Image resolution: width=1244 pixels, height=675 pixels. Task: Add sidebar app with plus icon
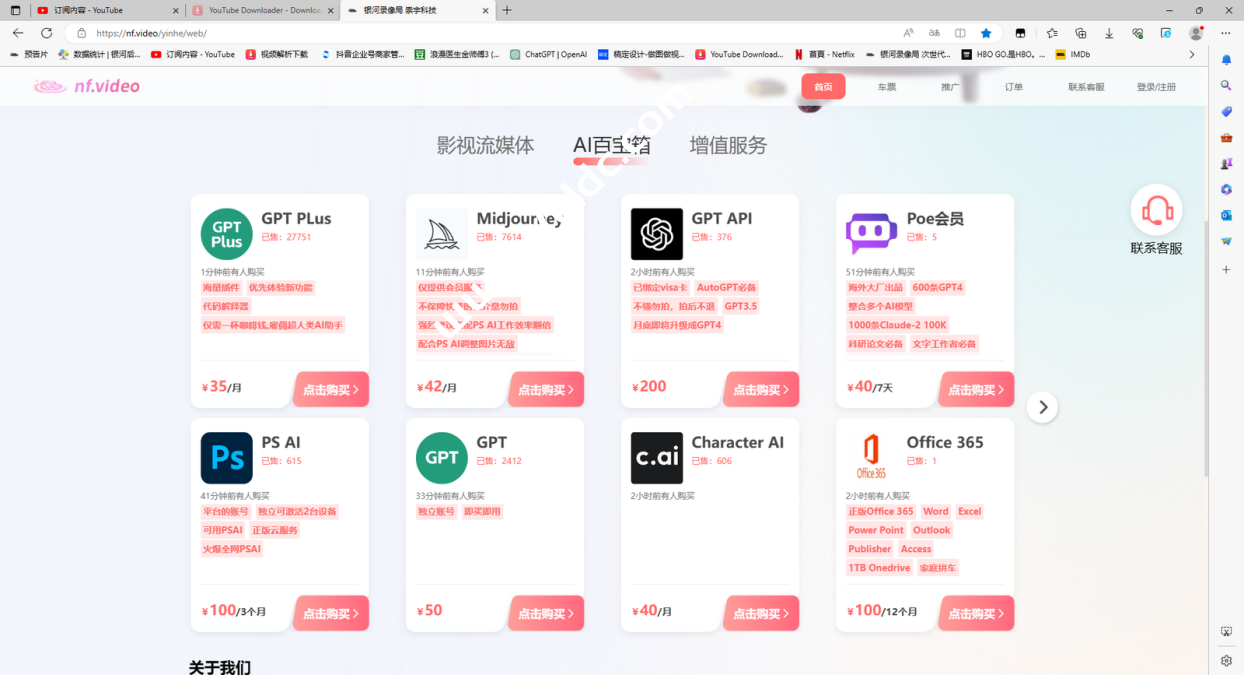(x=1226, y=270)
